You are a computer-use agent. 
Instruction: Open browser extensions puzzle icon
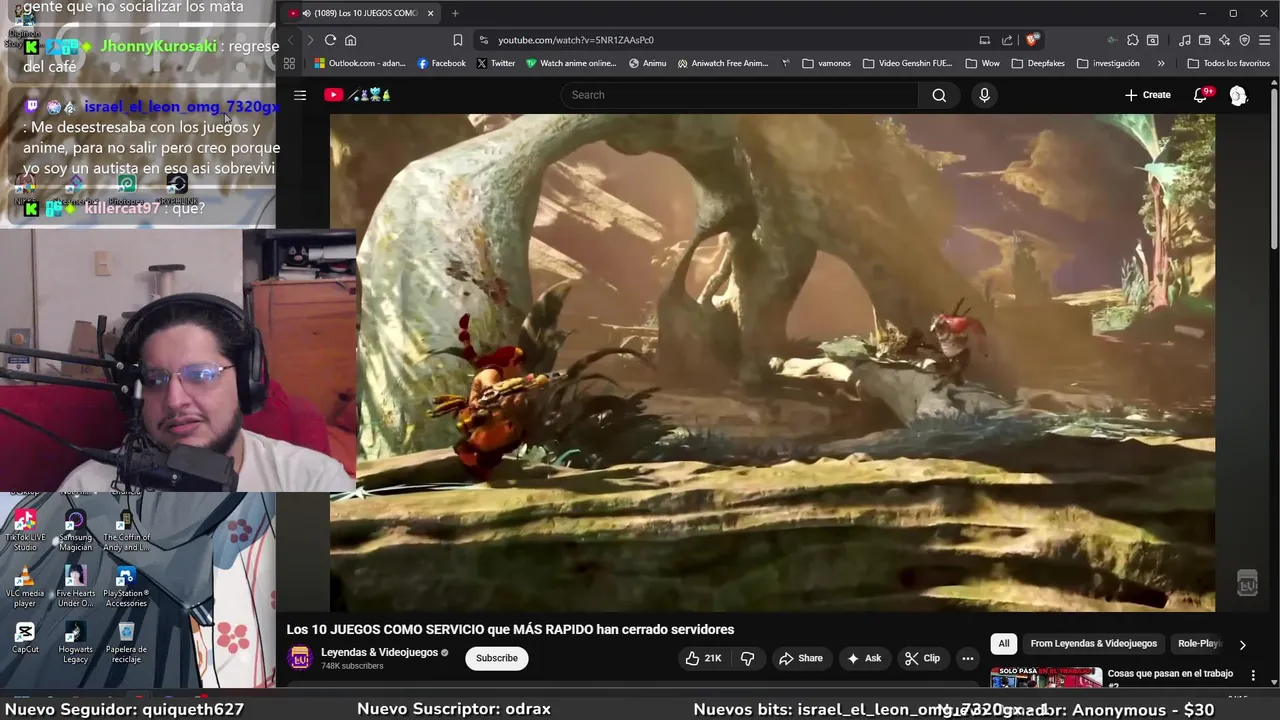1132,40
